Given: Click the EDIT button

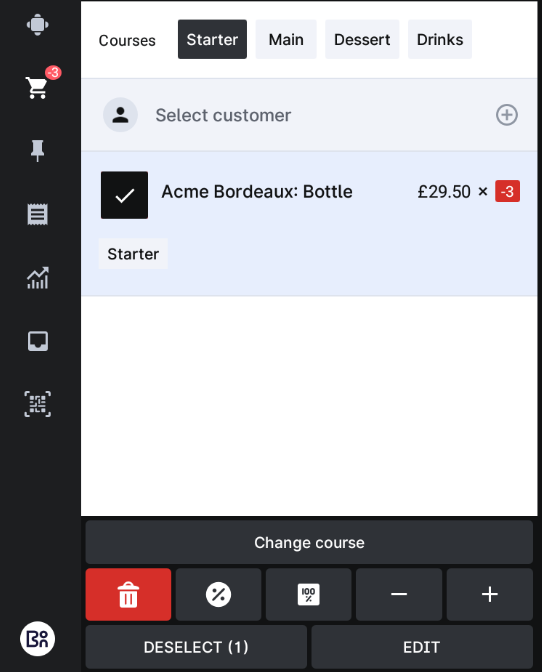Looking at the screenshot, I should point(422,647).
